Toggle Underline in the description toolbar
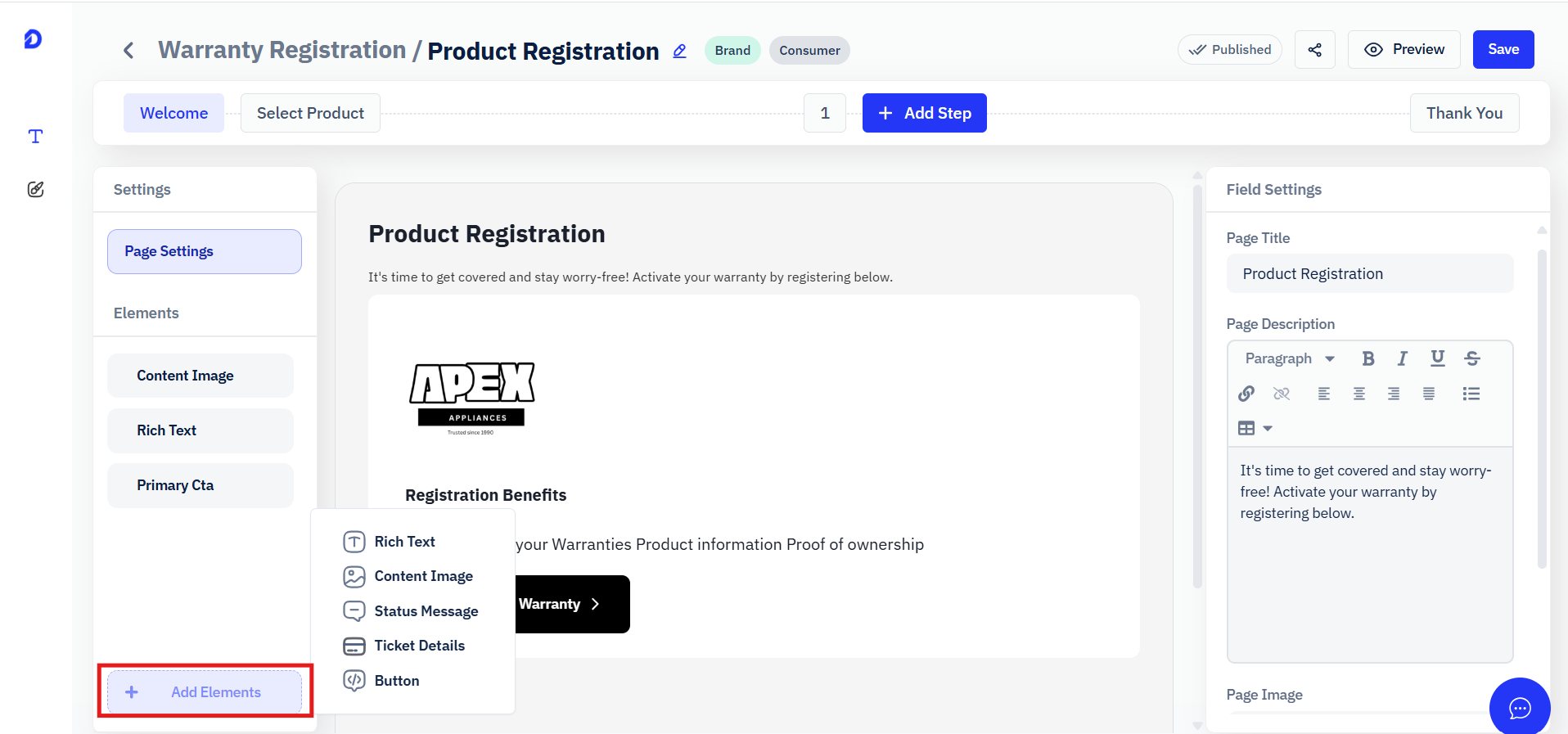The image size is (1568, 734). click(x=1437, y=358)
